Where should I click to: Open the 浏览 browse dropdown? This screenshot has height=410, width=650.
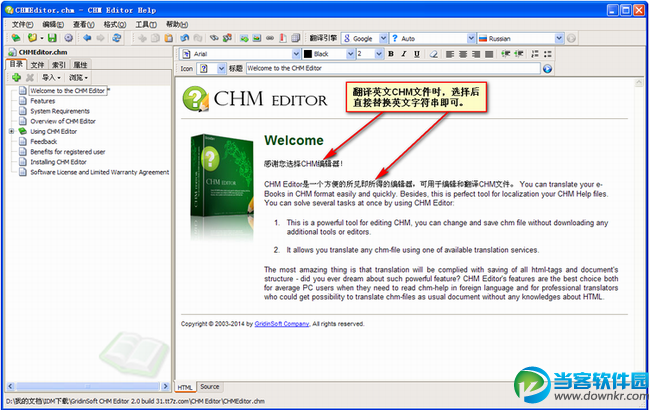78,78
